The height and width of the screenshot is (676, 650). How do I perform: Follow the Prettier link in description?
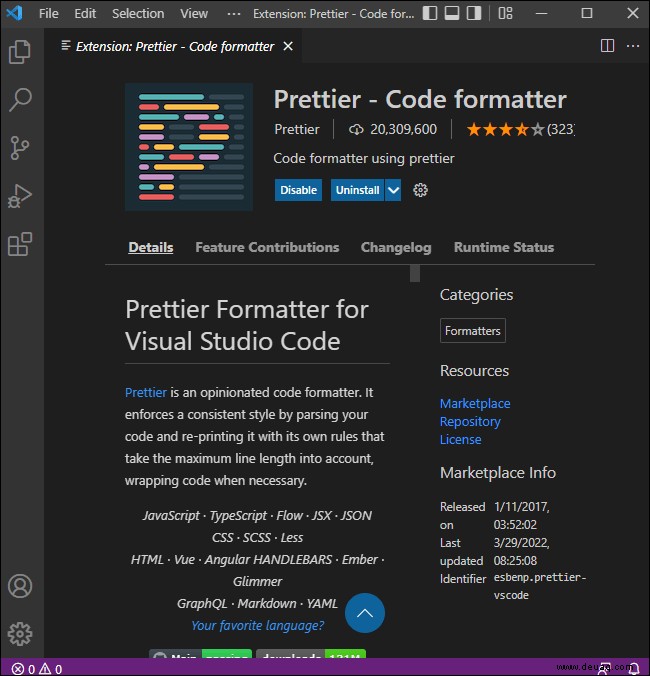tap(146, 392)
